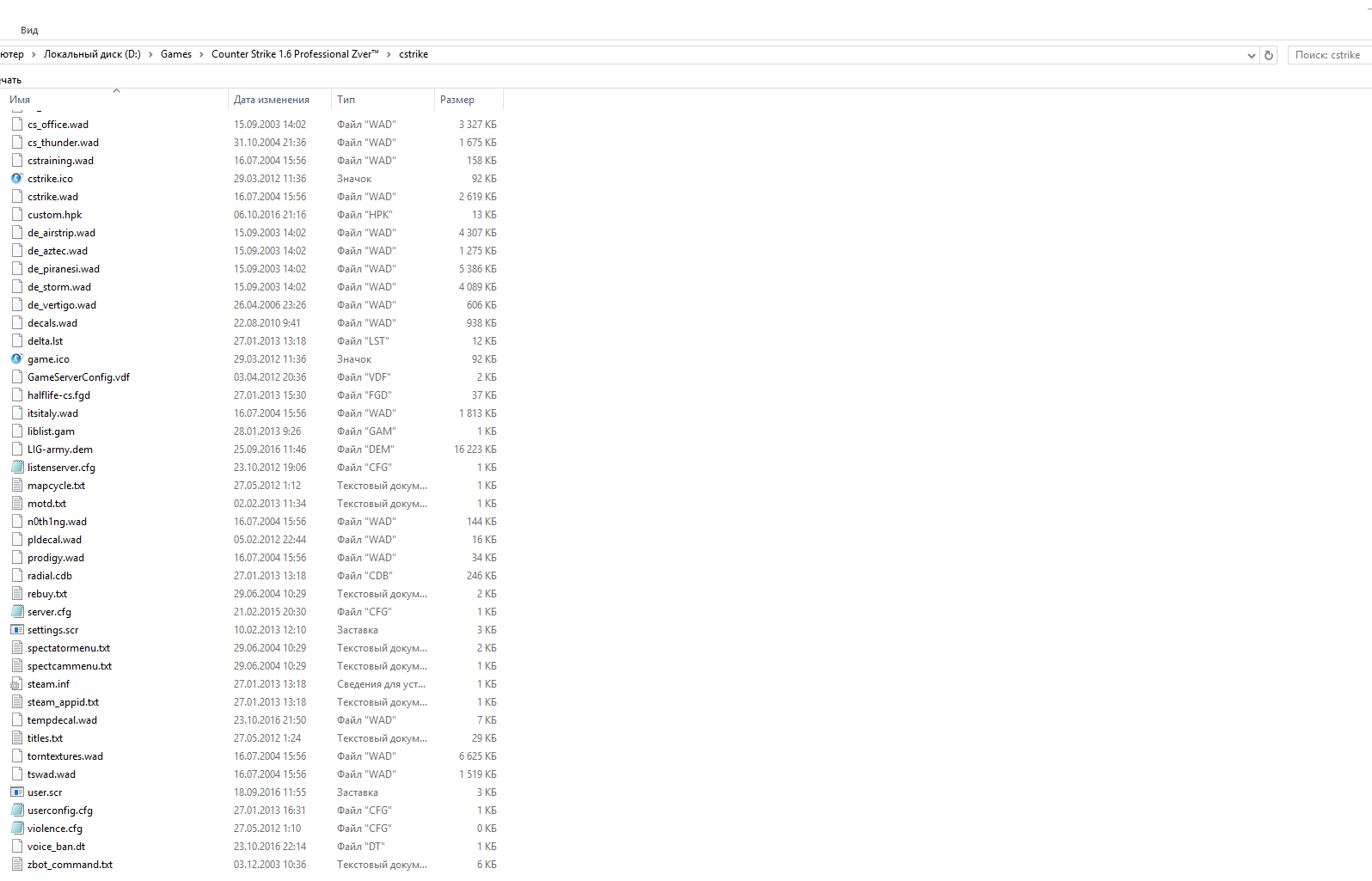Click the settings.scr screensaver icon
The image size is (1372, 881).
pos(16,630)
